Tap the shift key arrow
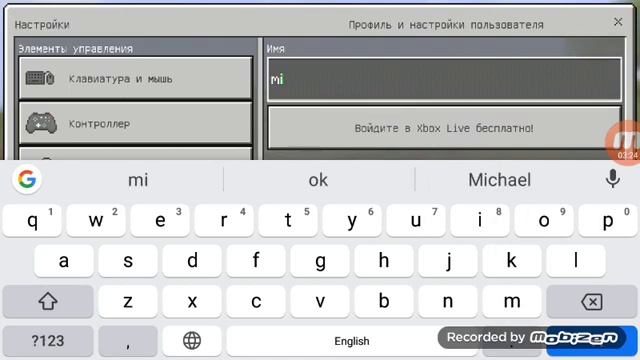Screen dimensions: 640x360 [48, 302]
